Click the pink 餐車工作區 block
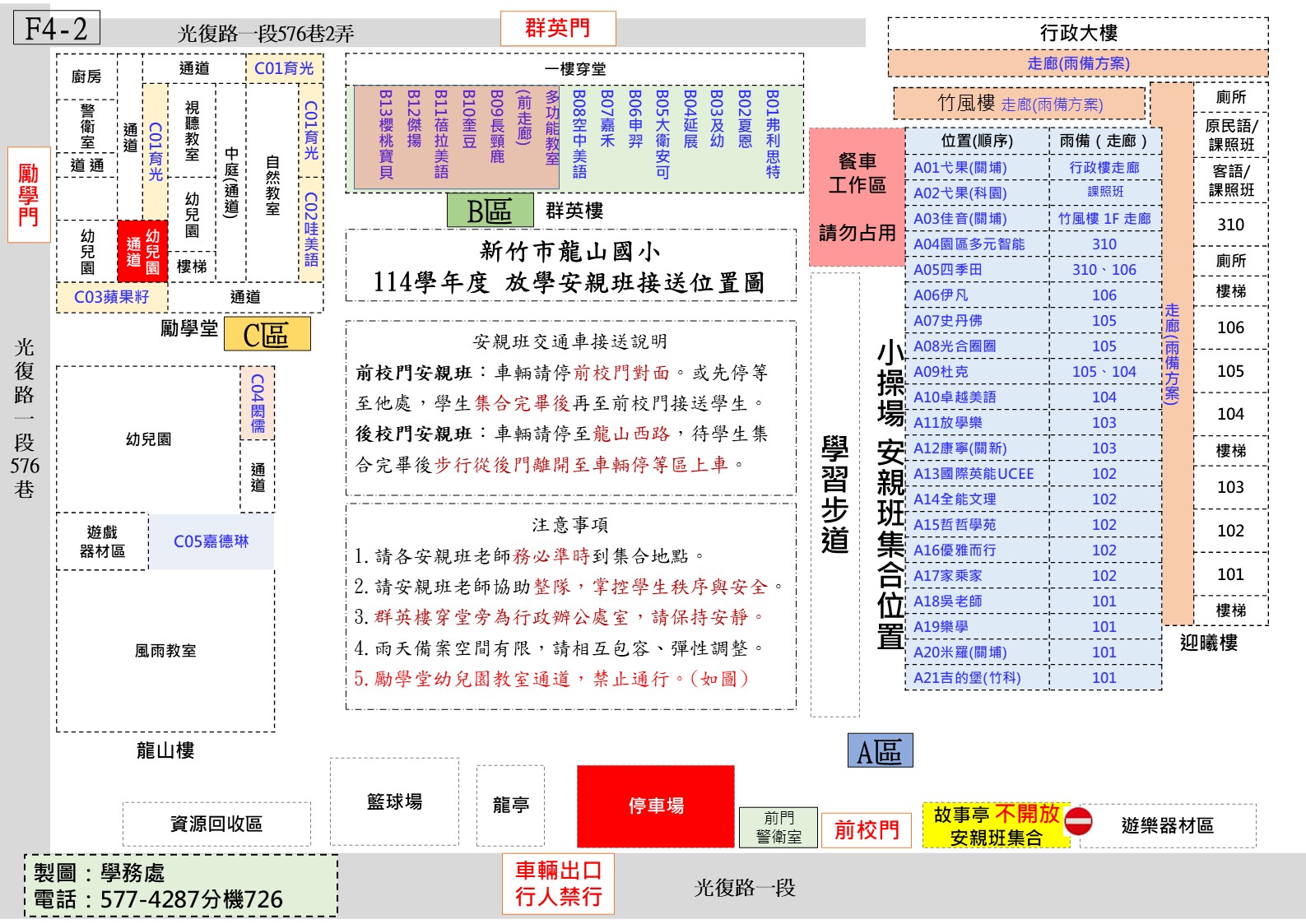The image size is (1306, 924). [857, 197]
